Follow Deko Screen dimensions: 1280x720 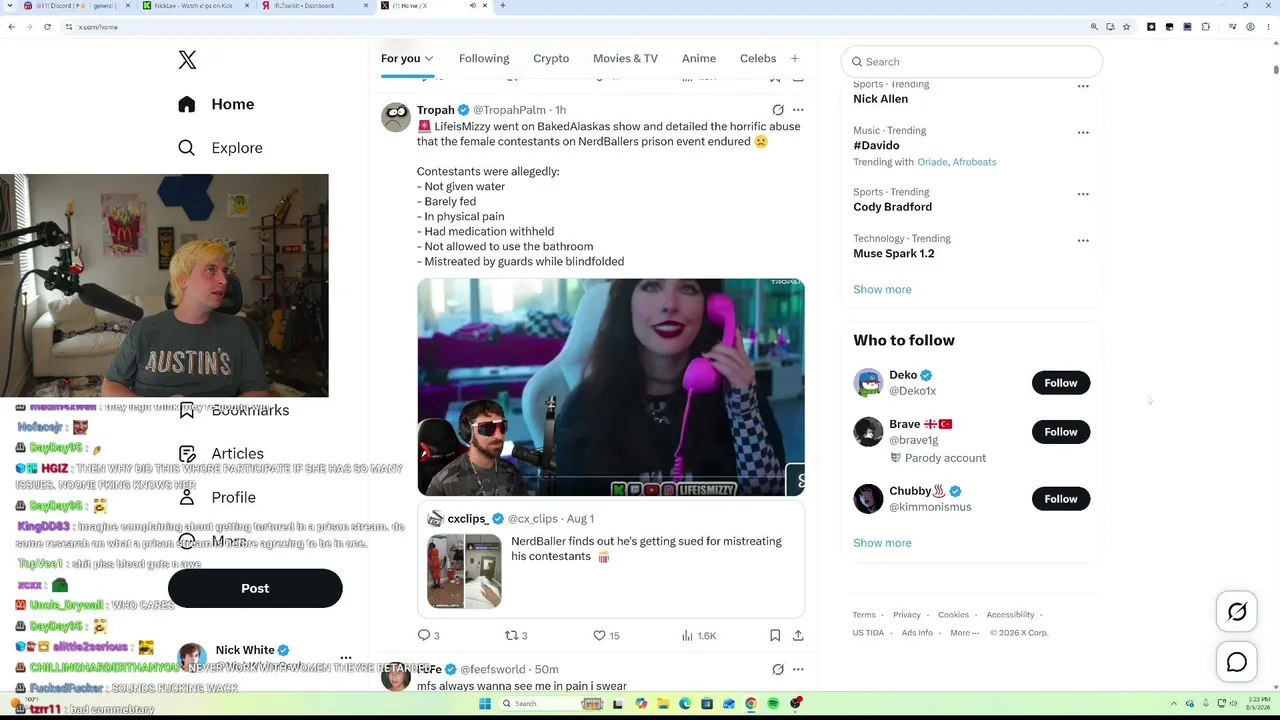[x=1061, y=383]
